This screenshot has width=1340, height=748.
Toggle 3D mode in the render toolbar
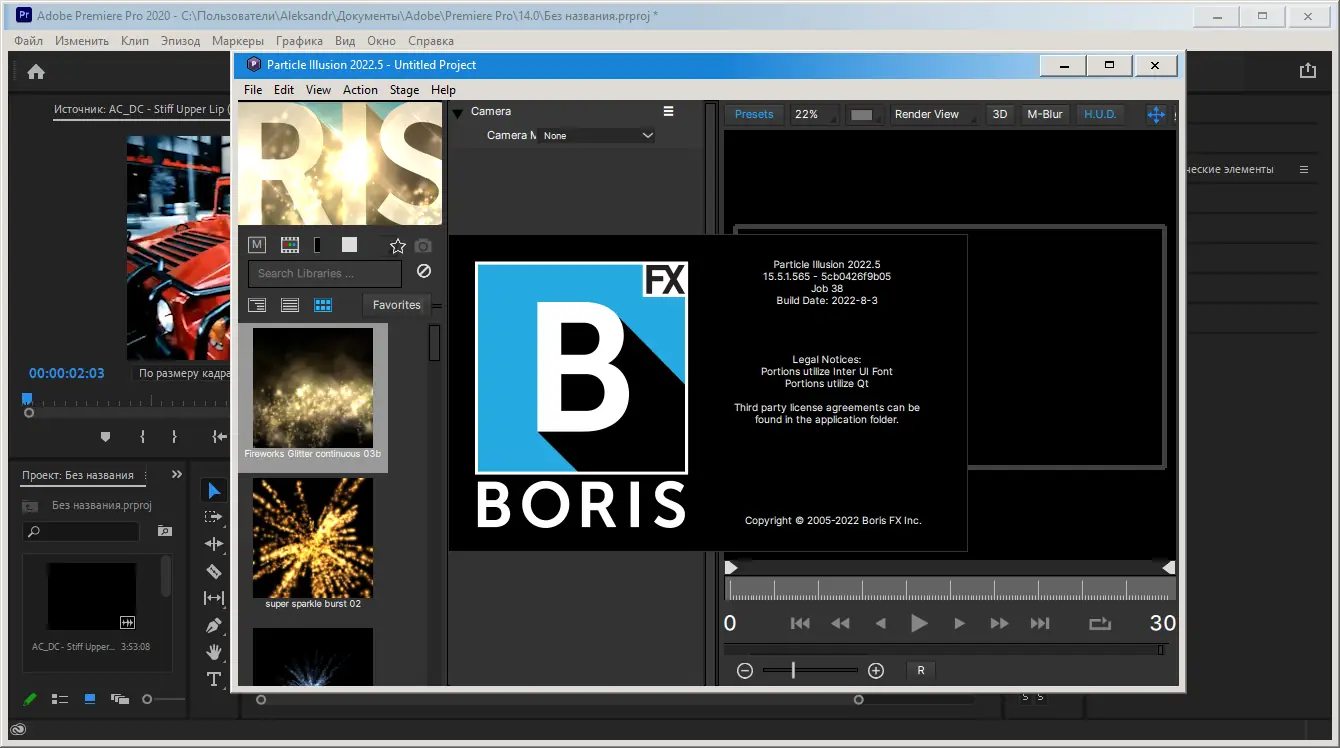point(1000,114)
